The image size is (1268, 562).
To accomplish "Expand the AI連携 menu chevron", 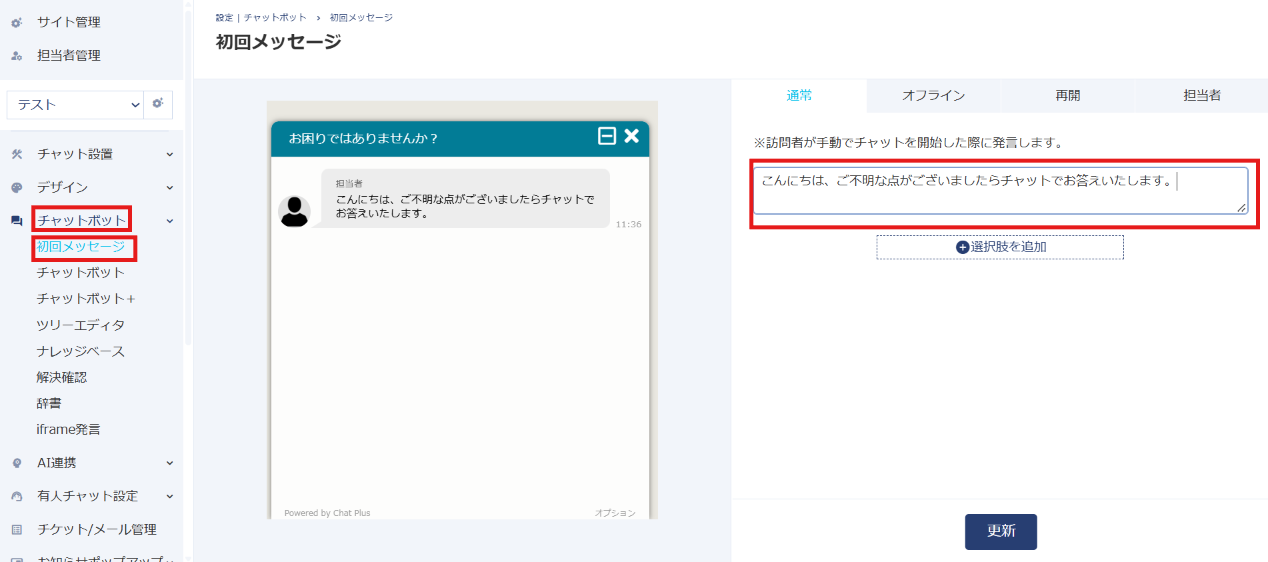I will [x=169, y=463].
